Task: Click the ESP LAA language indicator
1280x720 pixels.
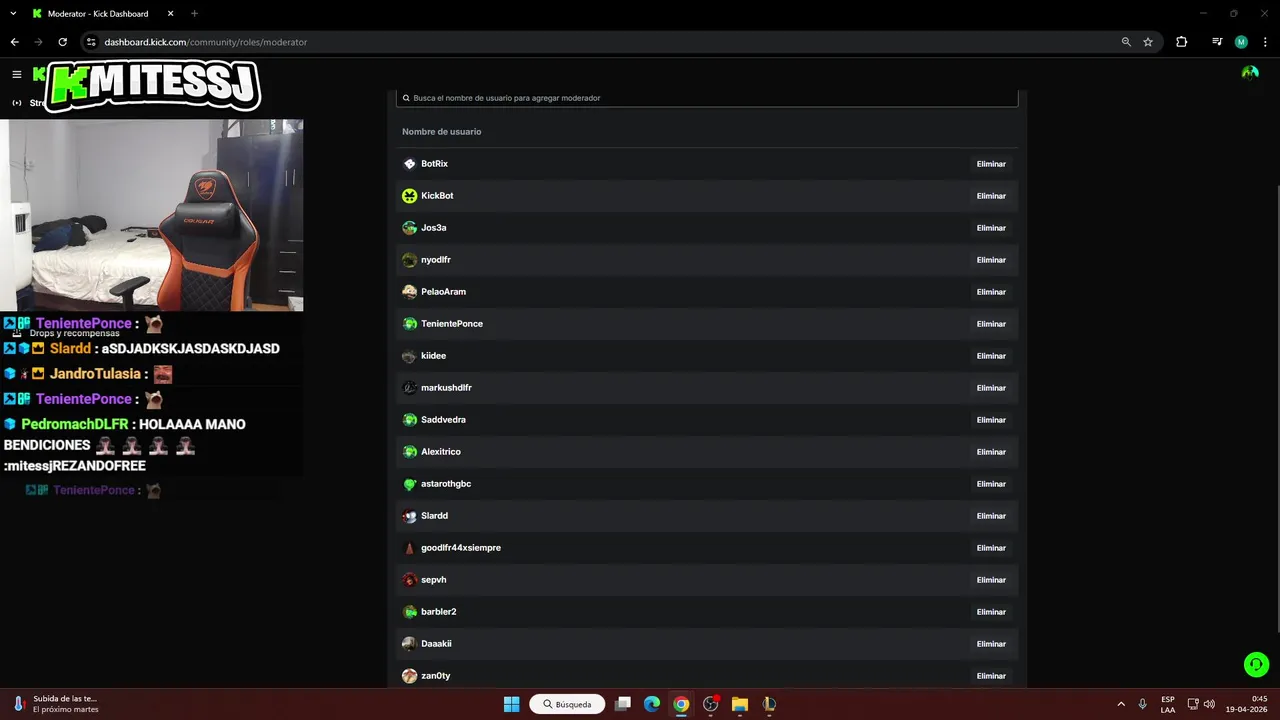Action: [x=1168, y=704]
